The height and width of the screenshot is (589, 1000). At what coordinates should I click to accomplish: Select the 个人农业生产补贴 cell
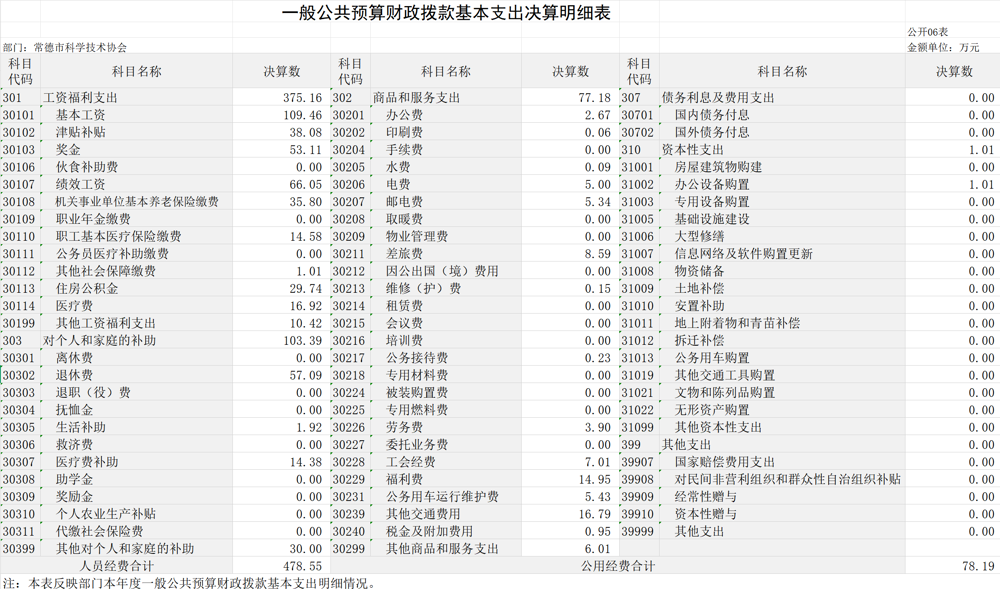coord(106,514)
